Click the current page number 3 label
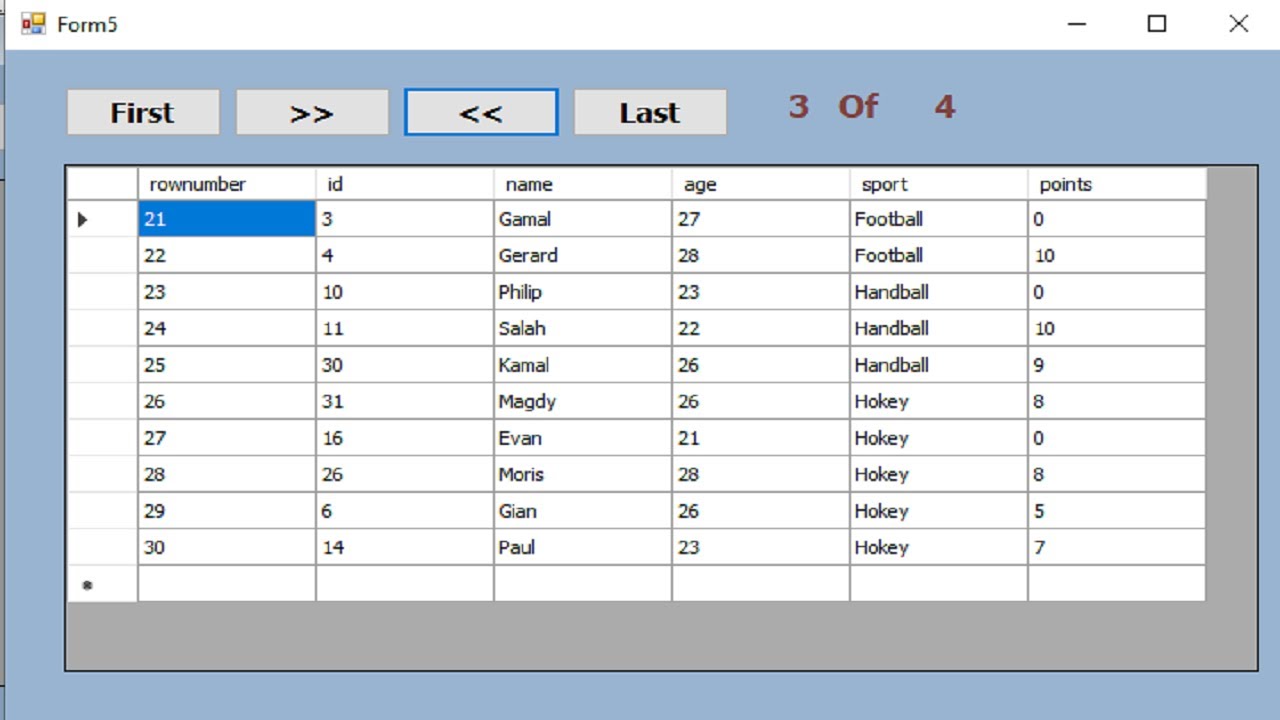 pos(798,106)
